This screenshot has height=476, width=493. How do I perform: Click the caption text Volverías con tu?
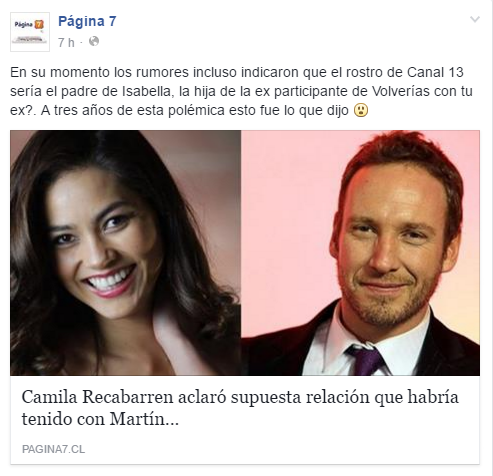tap(422, 91)
